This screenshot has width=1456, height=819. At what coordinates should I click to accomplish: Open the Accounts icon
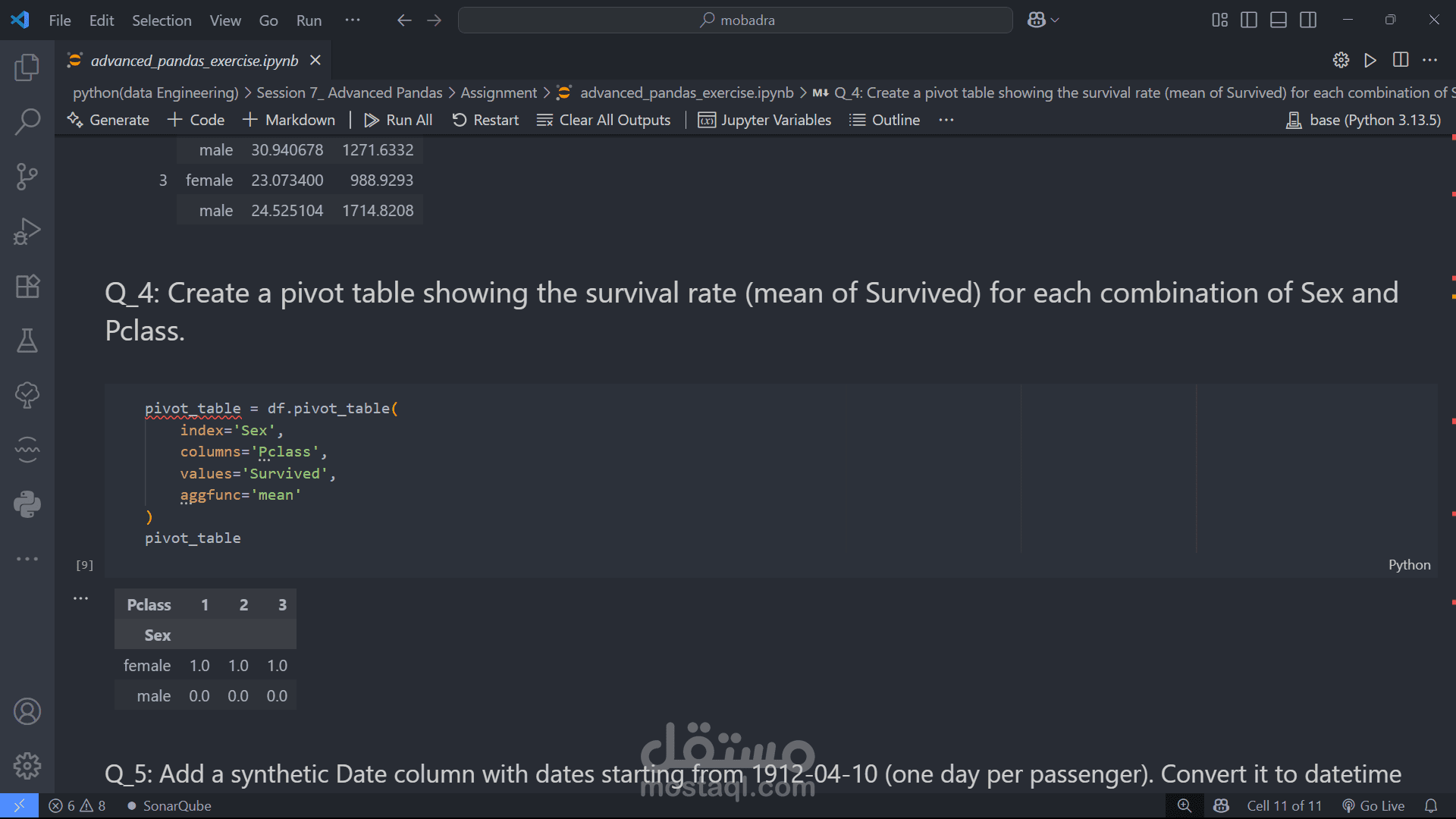pyautogui.click(x=27, y=711)
